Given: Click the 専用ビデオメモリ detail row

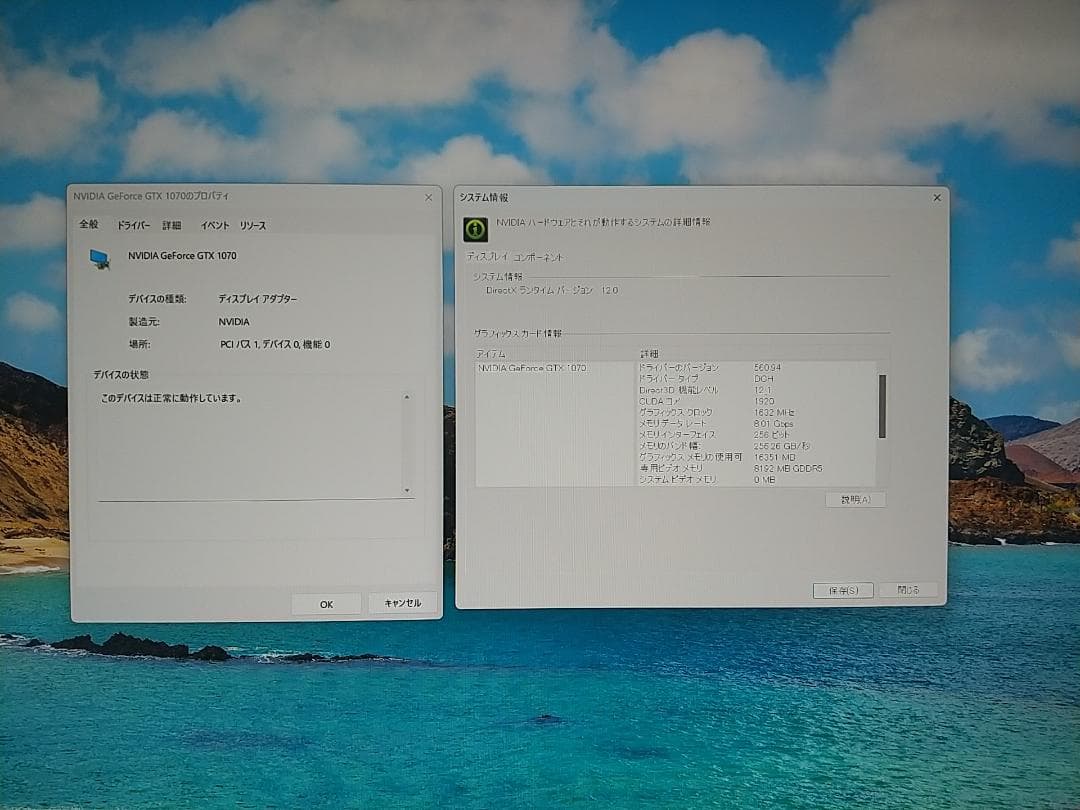Looking at the screenshot, I should [x=671, y=468].
